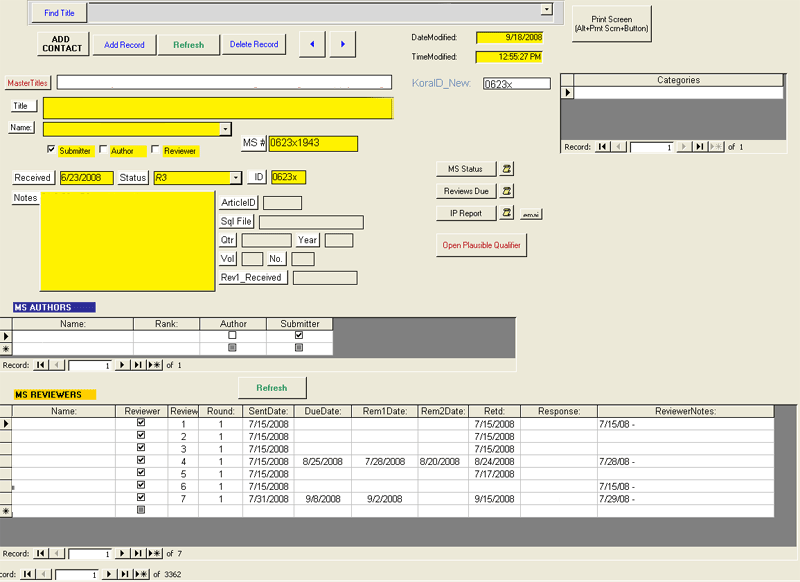
Task: Toggle Reviewer checkbox for review 4 row
Action: pyautogui.click(x=141, y=460)
